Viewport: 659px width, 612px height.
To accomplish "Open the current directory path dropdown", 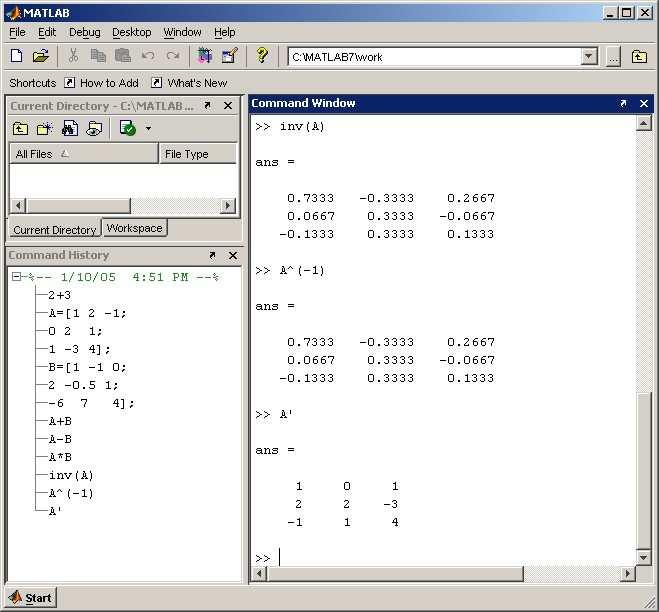I will pyautogui.click(x=589, y=56).
